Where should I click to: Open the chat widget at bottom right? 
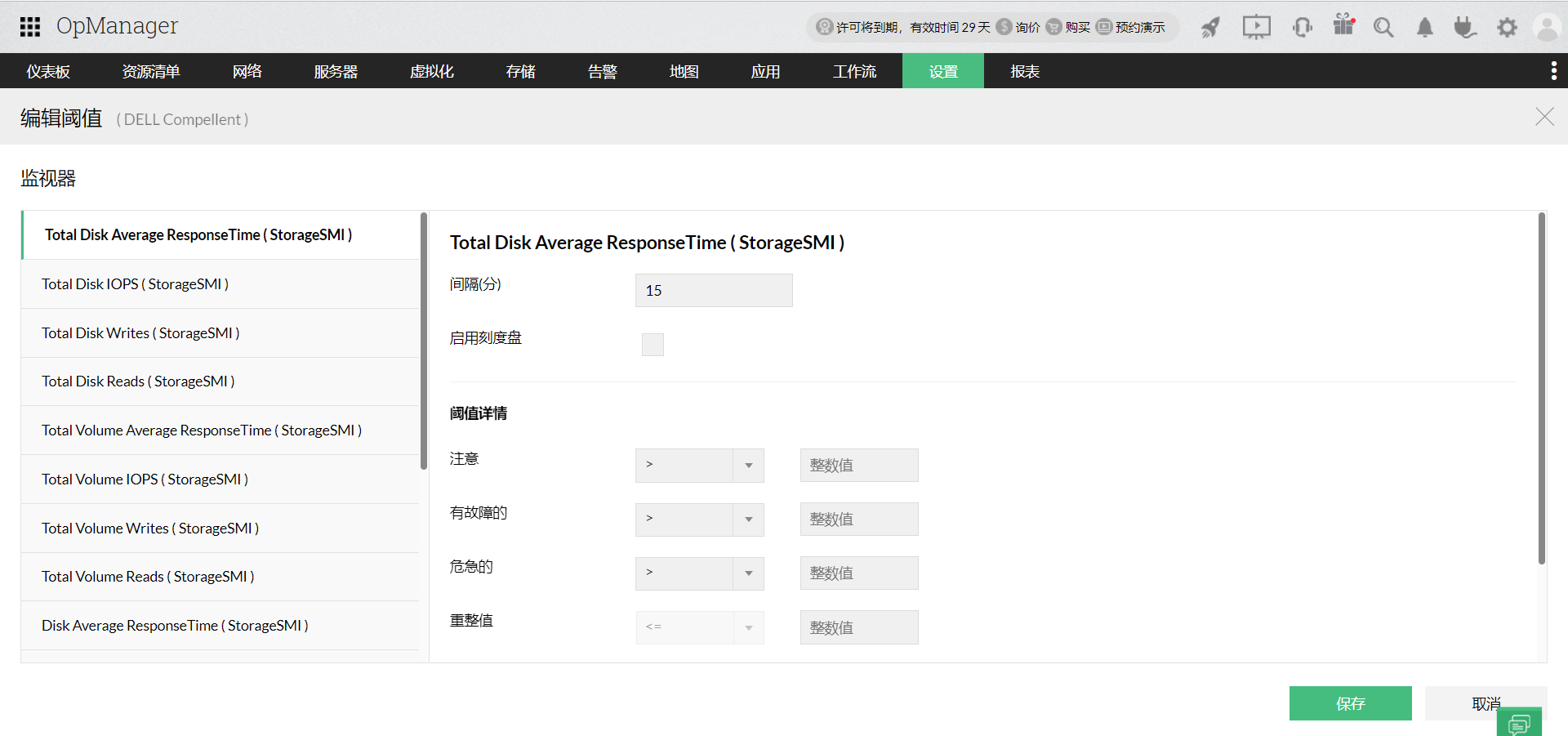(x=1519, y=723)
